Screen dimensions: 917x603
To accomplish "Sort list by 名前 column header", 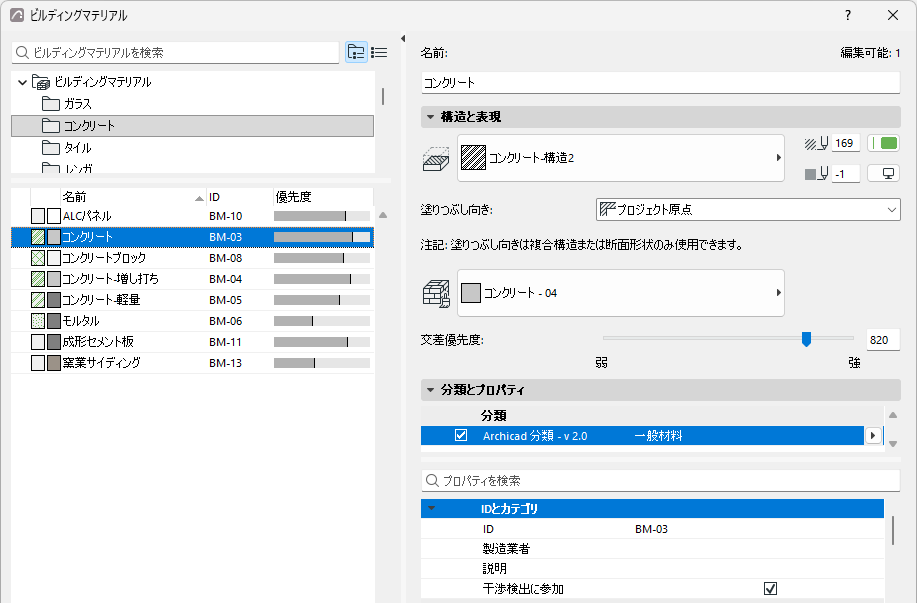I will click(133, 197).
